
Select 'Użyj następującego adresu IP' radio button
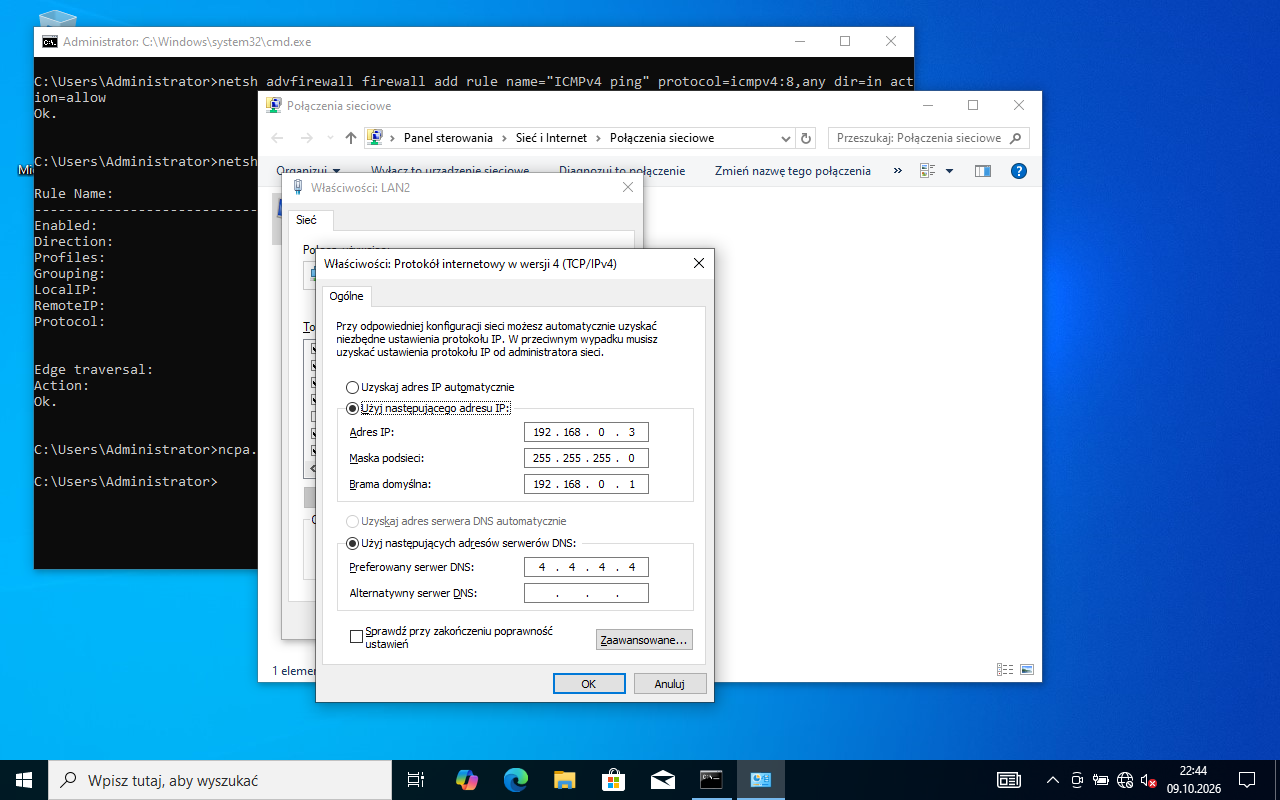352,408
